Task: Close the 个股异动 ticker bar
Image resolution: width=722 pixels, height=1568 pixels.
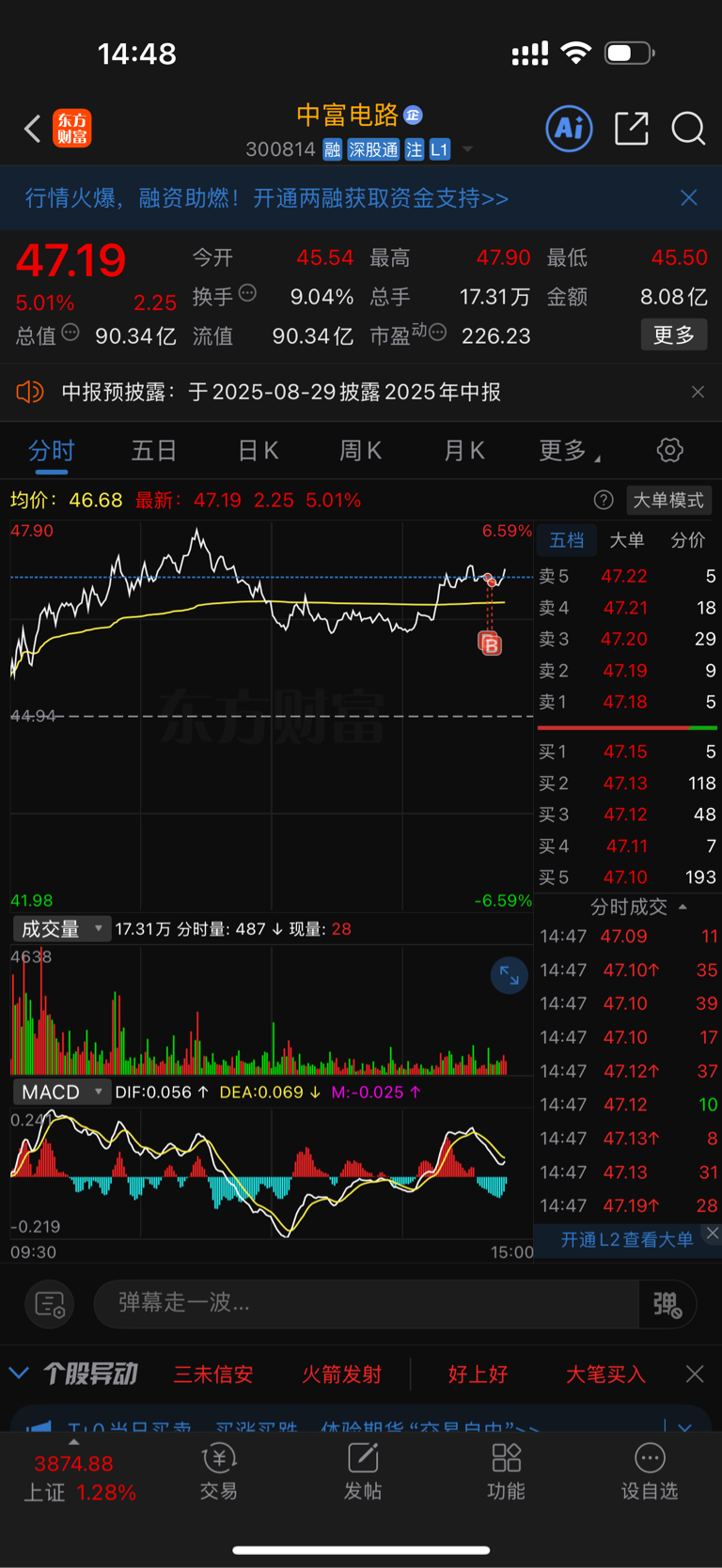Action: 695,1374
